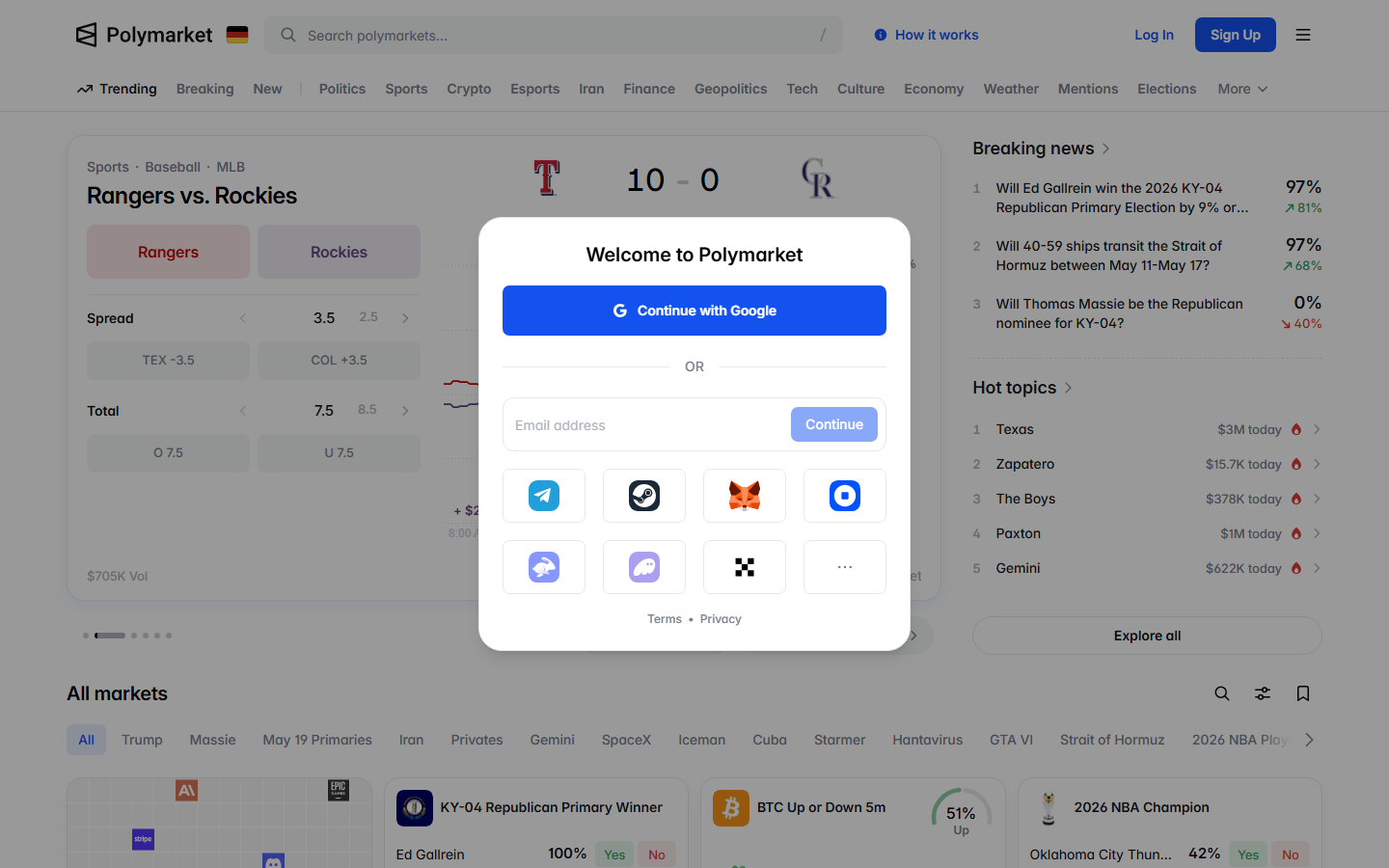Open bookmarked markets icon

click(1303, 693)
